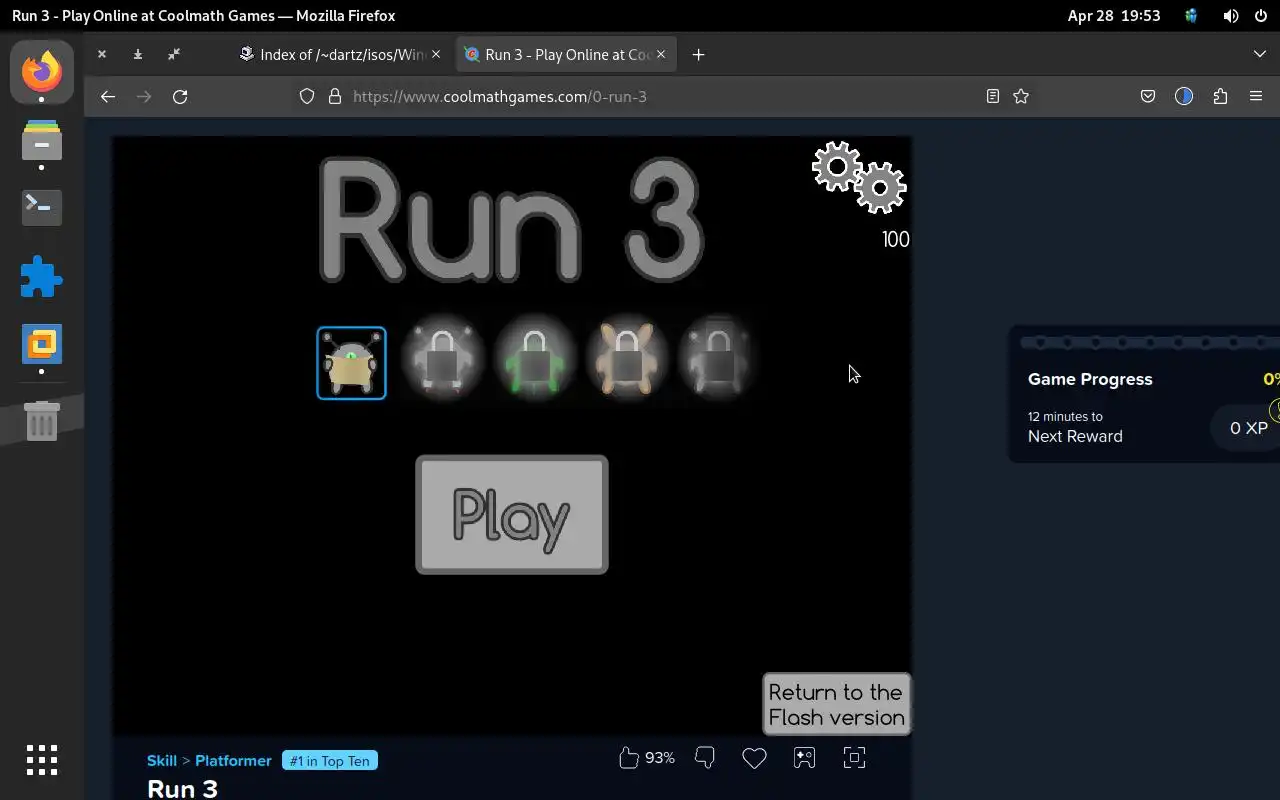Open the Skill category link

click(x=162, y=761)
